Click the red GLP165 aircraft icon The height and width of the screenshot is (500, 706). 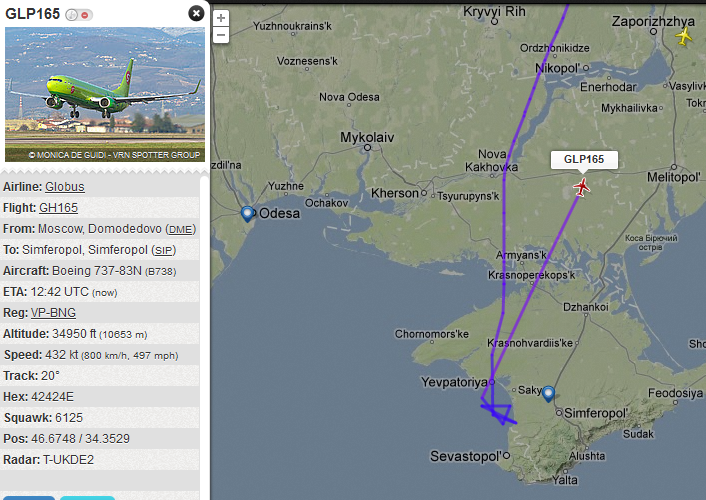click(582, 187)
